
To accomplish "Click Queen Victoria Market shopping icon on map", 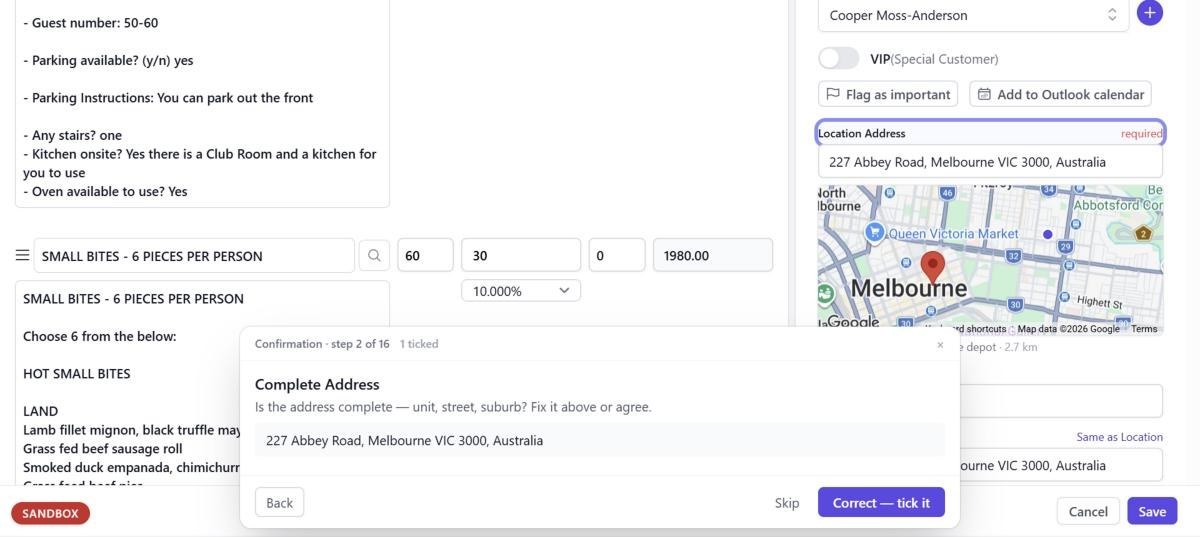I will [875, 233].
